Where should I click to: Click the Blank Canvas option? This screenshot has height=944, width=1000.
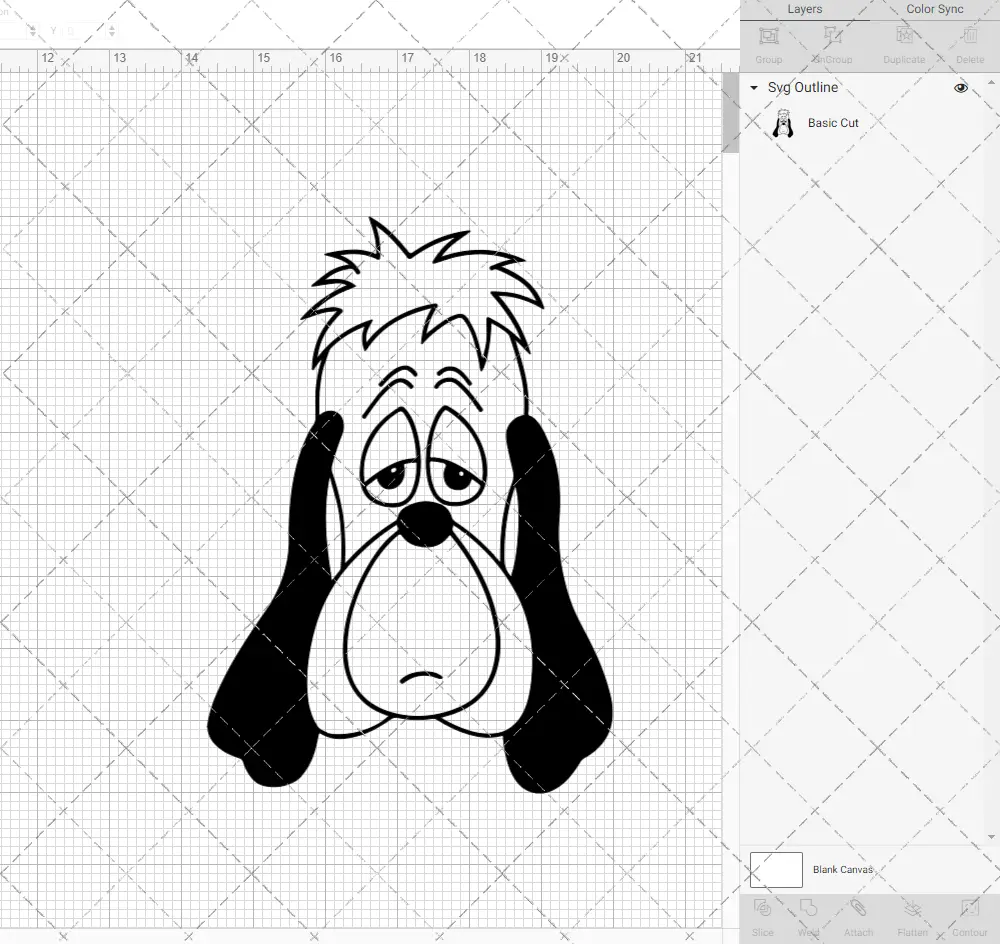click(x=843, y=869)
